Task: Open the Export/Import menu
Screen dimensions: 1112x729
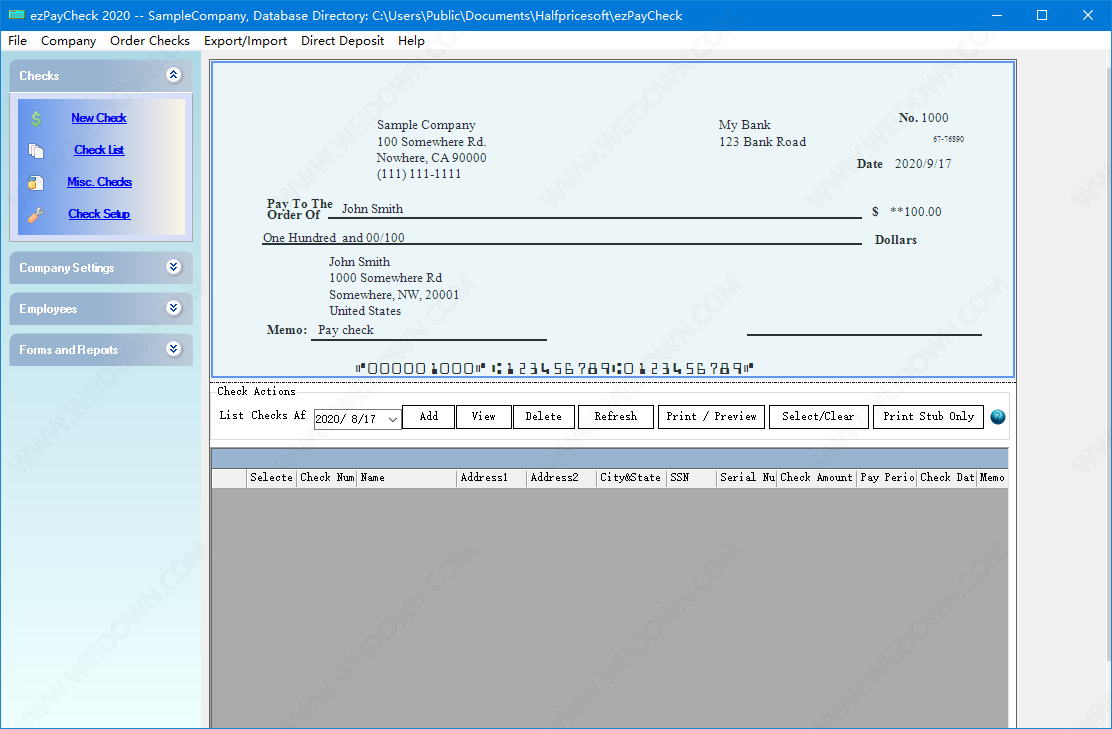Action: (245, 40)
